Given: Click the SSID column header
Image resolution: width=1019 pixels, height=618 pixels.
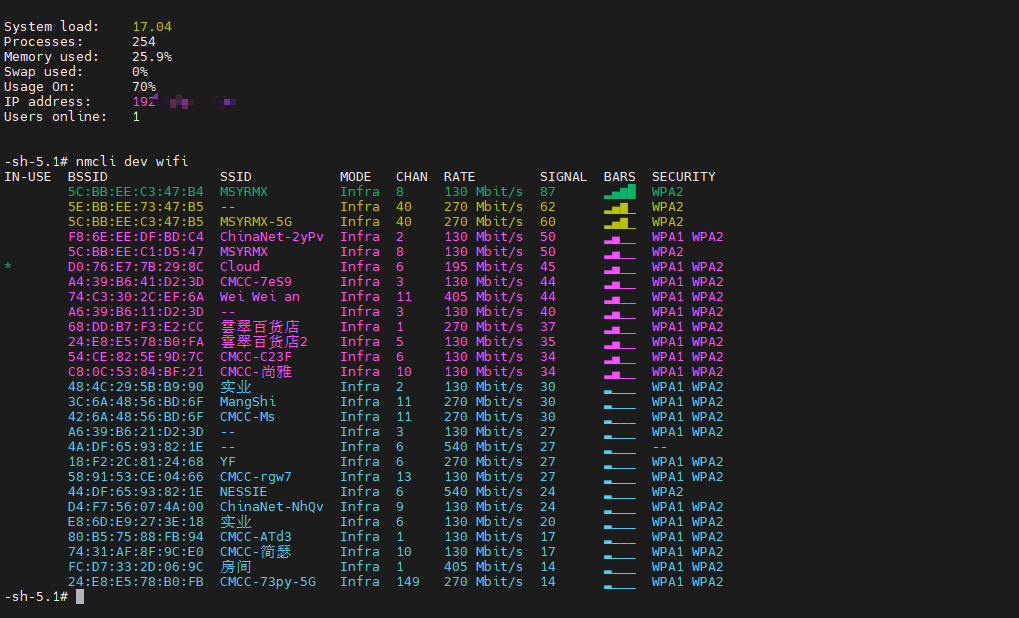Looking at the screenshot, I should pos(236,177).
